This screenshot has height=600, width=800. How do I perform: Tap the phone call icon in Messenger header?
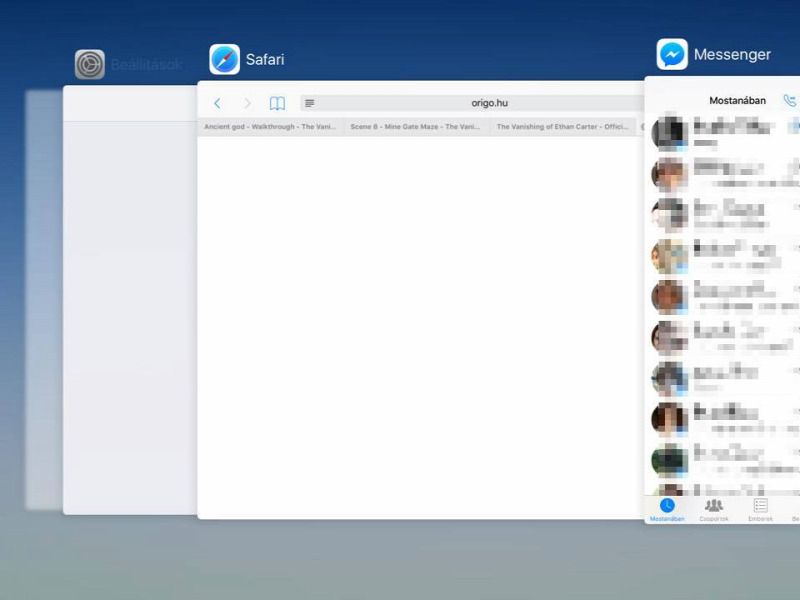coord(790,100)
